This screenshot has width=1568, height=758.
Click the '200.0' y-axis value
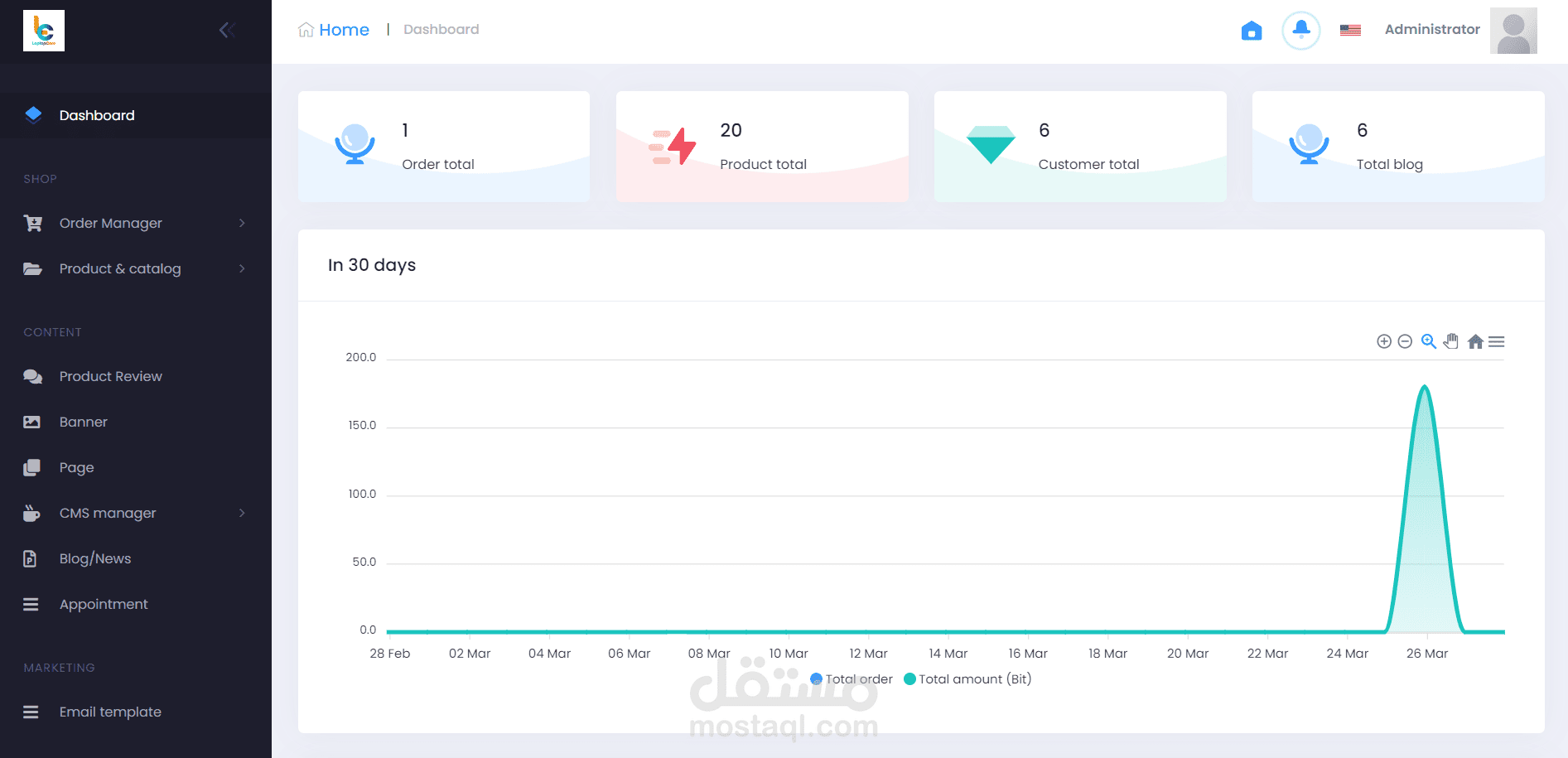coord(361,357)
